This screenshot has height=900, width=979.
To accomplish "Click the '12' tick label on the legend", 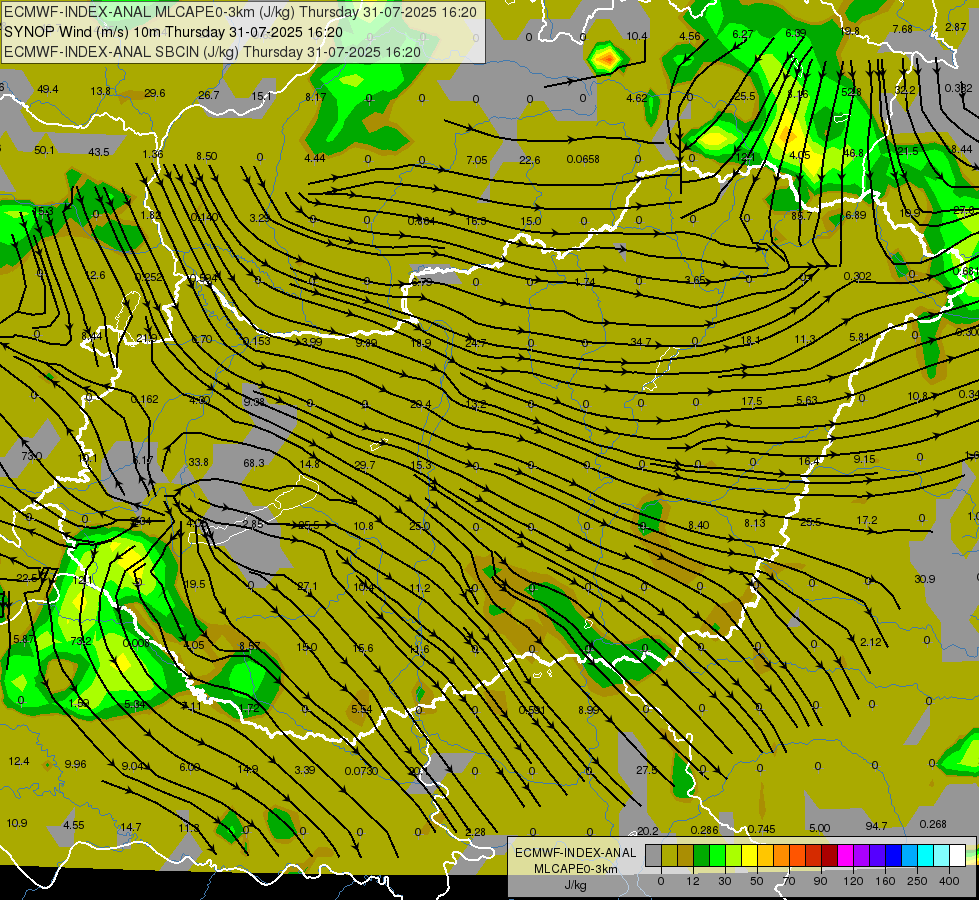I will tap(693, 881).
